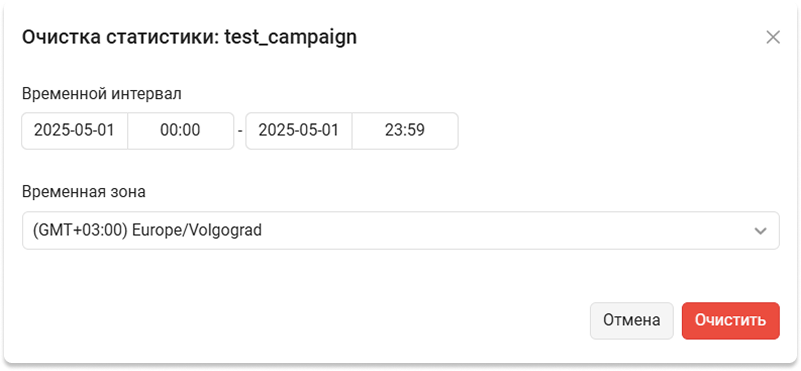Click the red Очистить button
The image size is (801, 371).
pos(731,320)
